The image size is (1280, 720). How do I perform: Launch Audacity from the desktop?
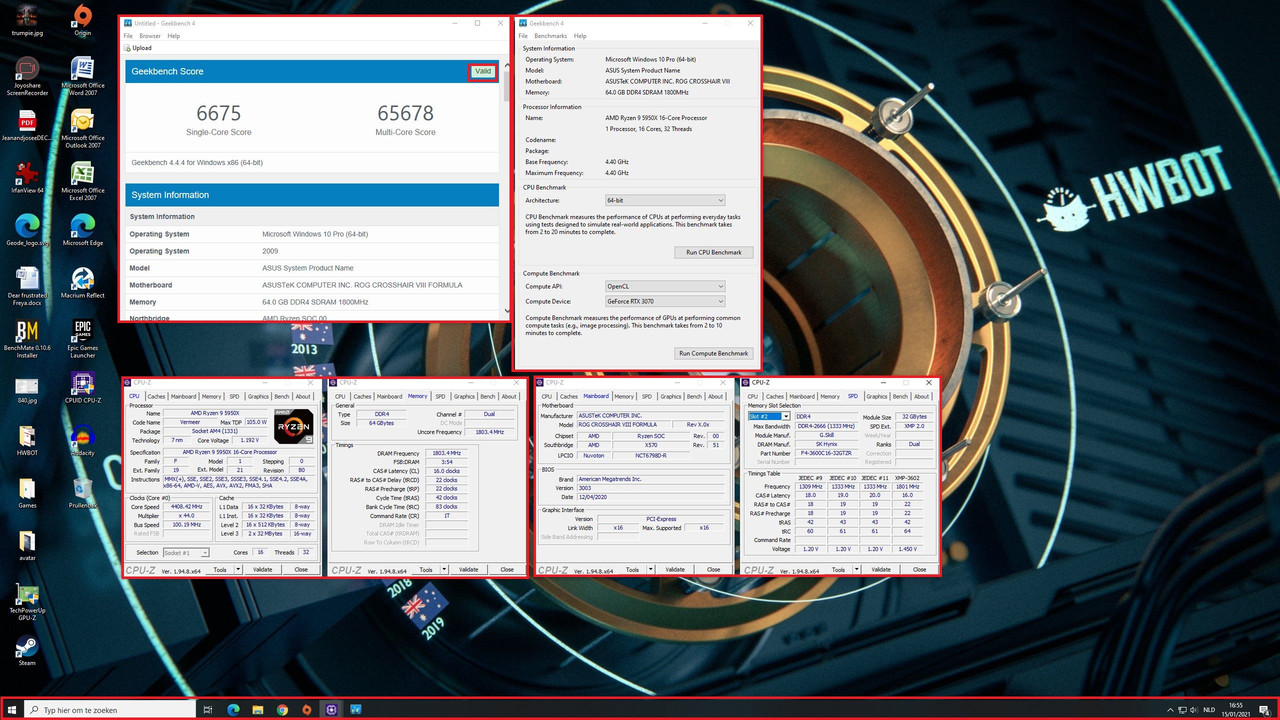click(x=83, y=441)
